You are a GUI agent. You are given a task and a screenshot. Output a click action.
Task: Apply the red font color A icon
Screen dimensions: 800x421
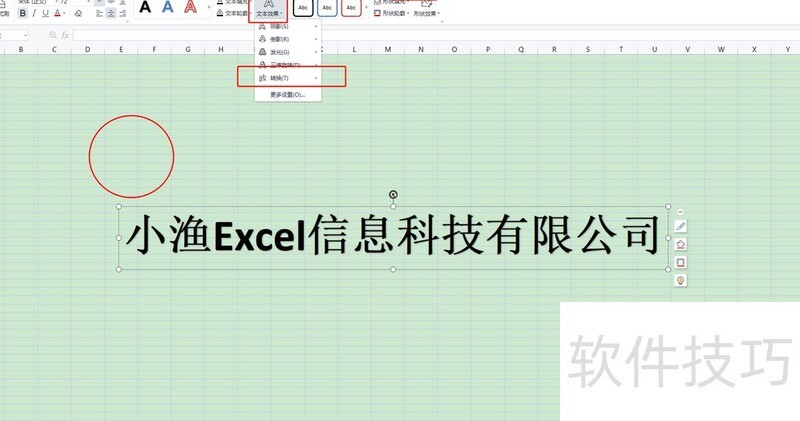click(57, 13)
